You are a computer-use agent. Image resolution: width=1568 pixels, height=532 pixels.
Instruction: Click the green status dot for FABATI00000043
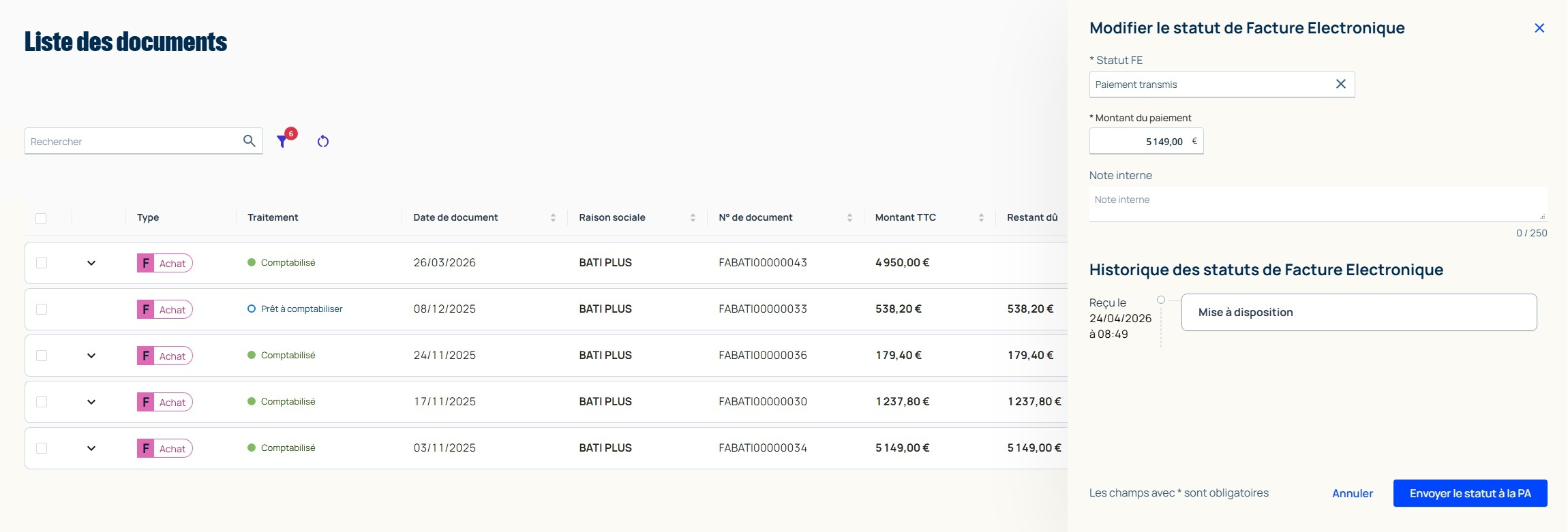[x=252, y=262]
